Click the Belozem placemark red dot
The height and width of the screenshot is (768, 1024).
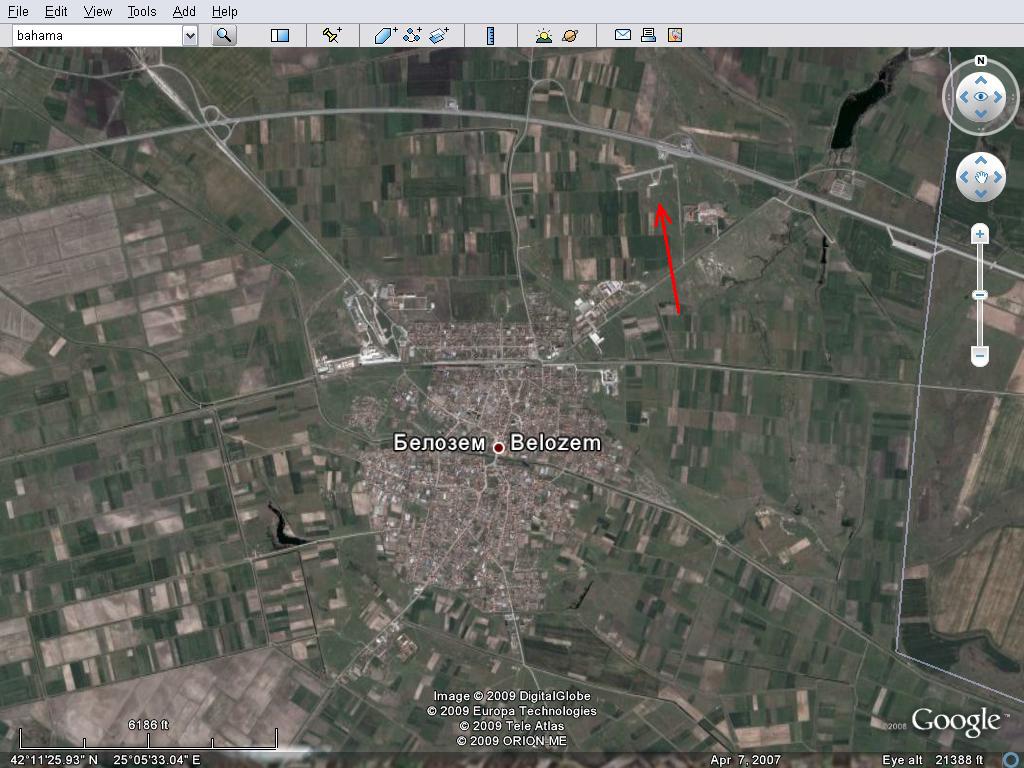click(498, 447)
